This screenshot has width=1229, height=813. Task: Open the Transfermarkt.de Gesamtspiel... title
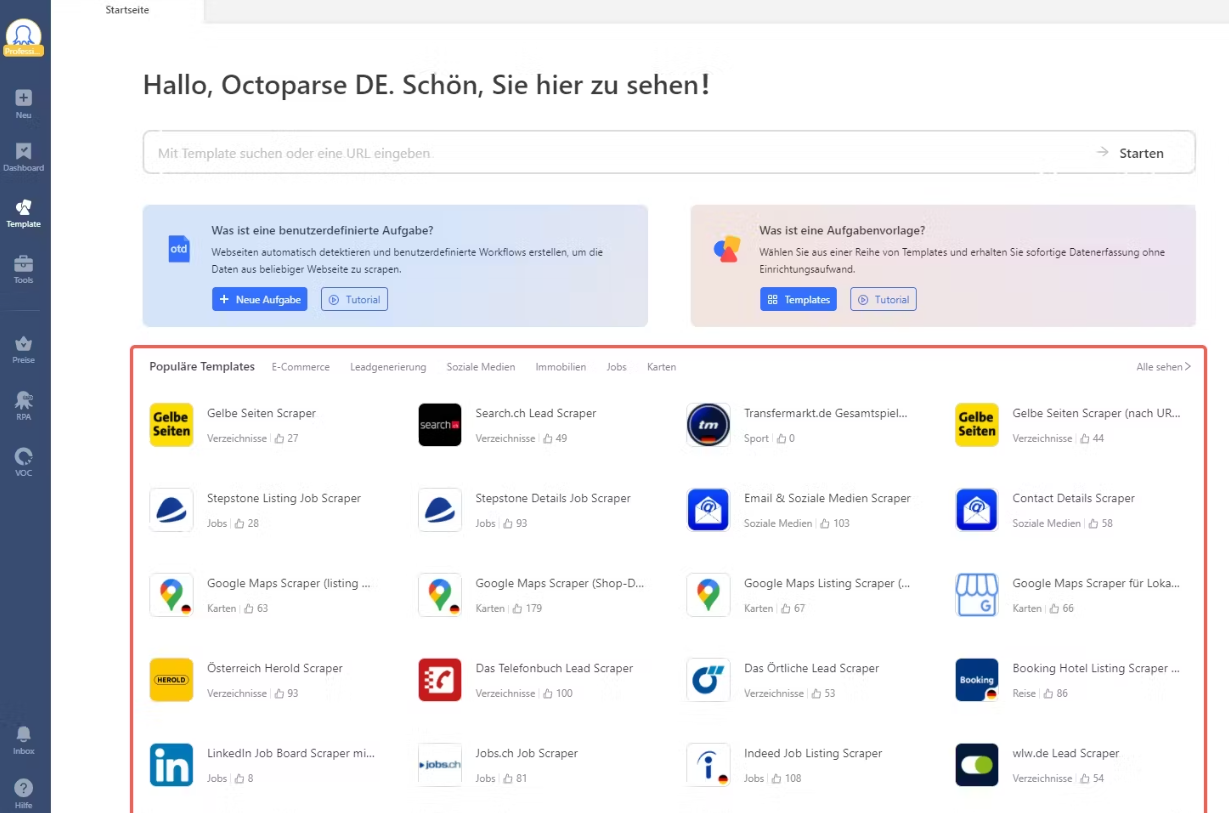(826, 413)
